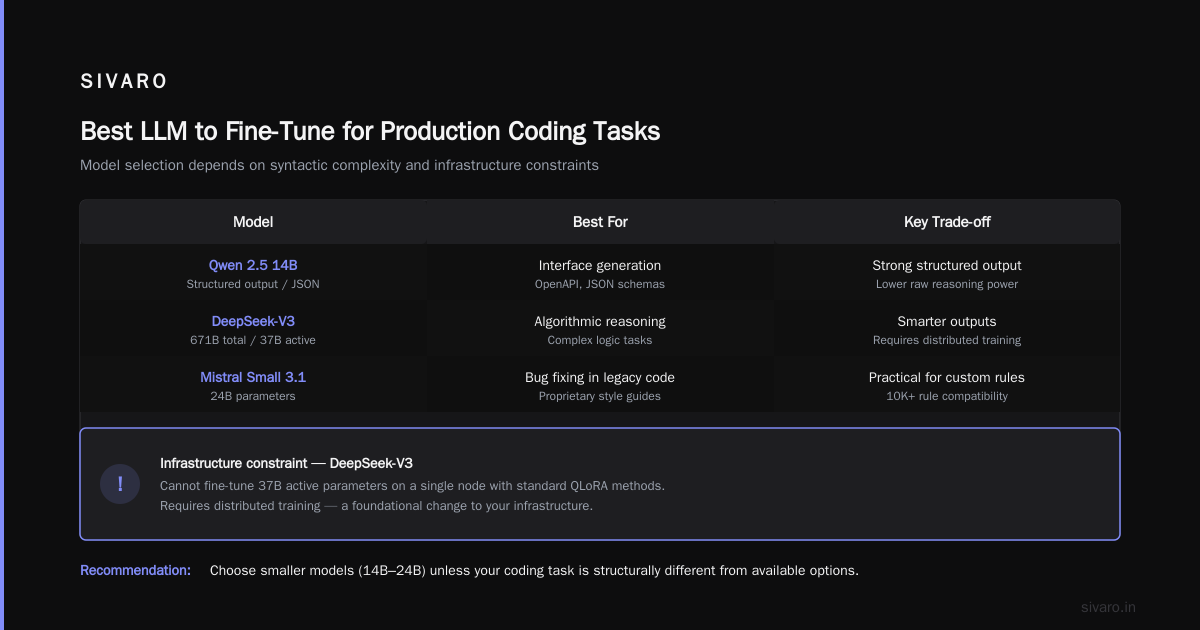
Task: Select 'Bug fixing in legacy code' cell
Action: coord(600,377)
